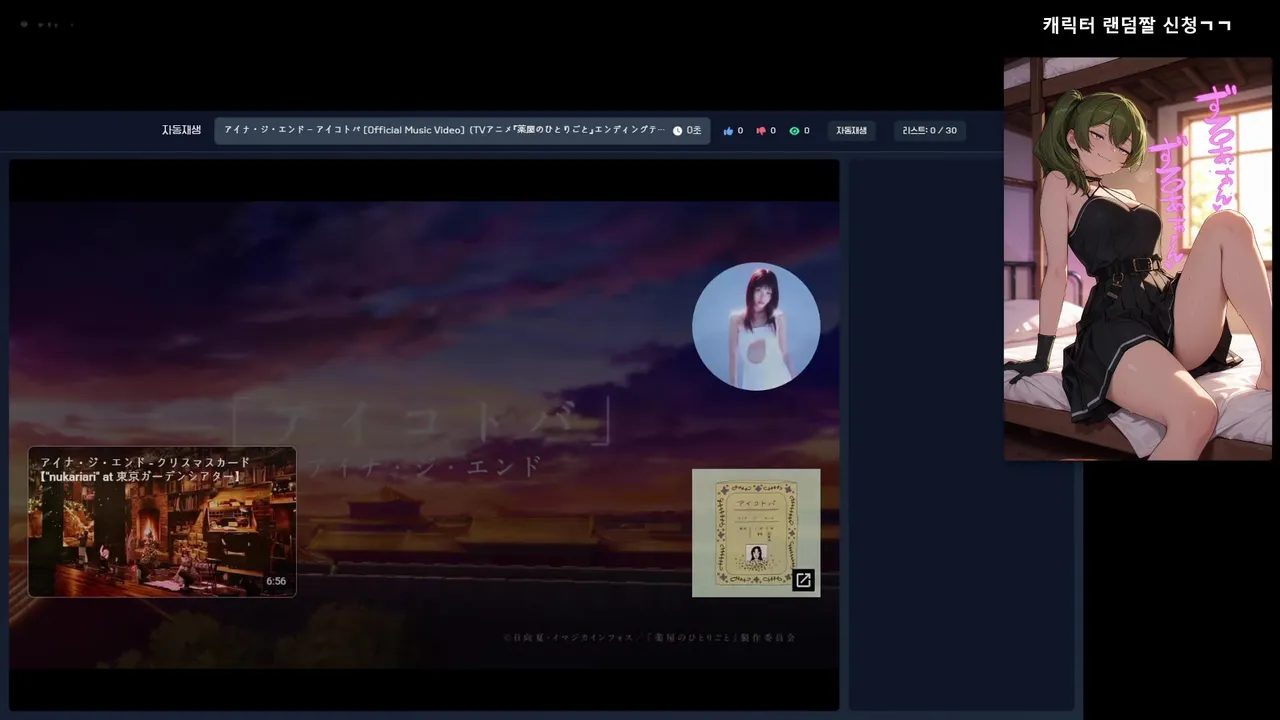This screenshot has height=720, width=1280.
Task: Click the circular channel avatar in the video
Action: (756, 327)
